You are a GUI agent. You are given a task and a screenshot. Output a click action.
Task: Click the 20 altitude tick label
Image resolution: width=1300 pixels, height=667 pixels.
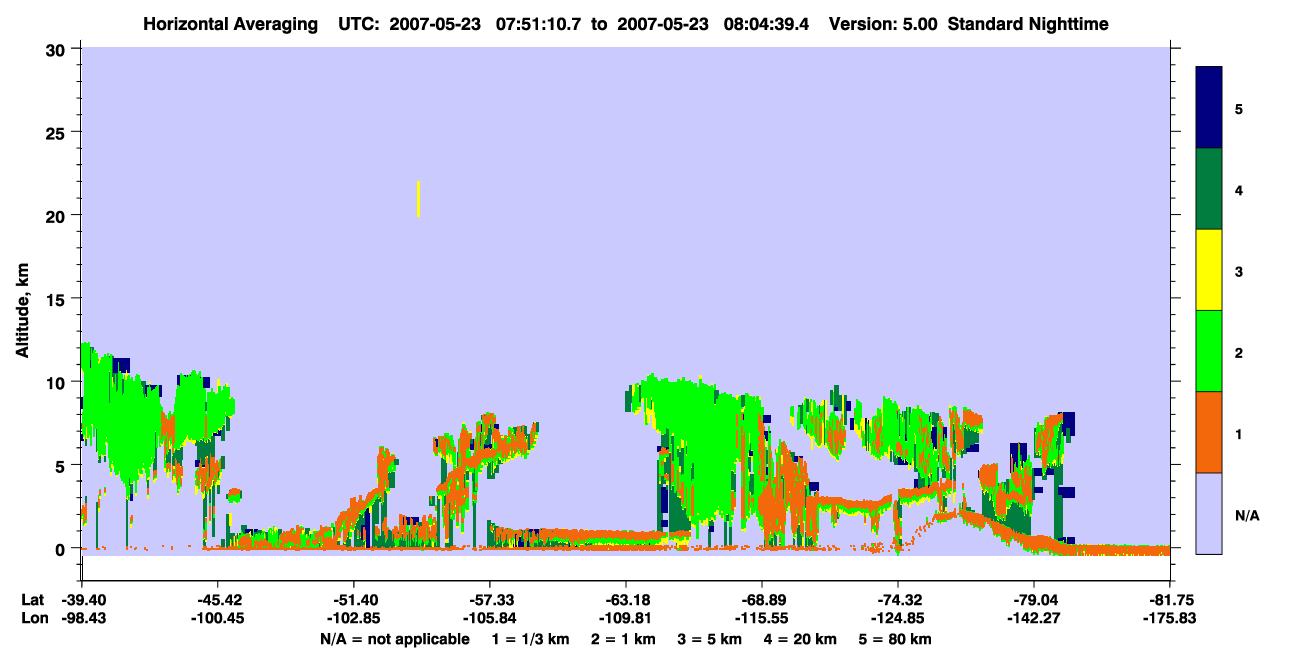[x=57, y=215]
